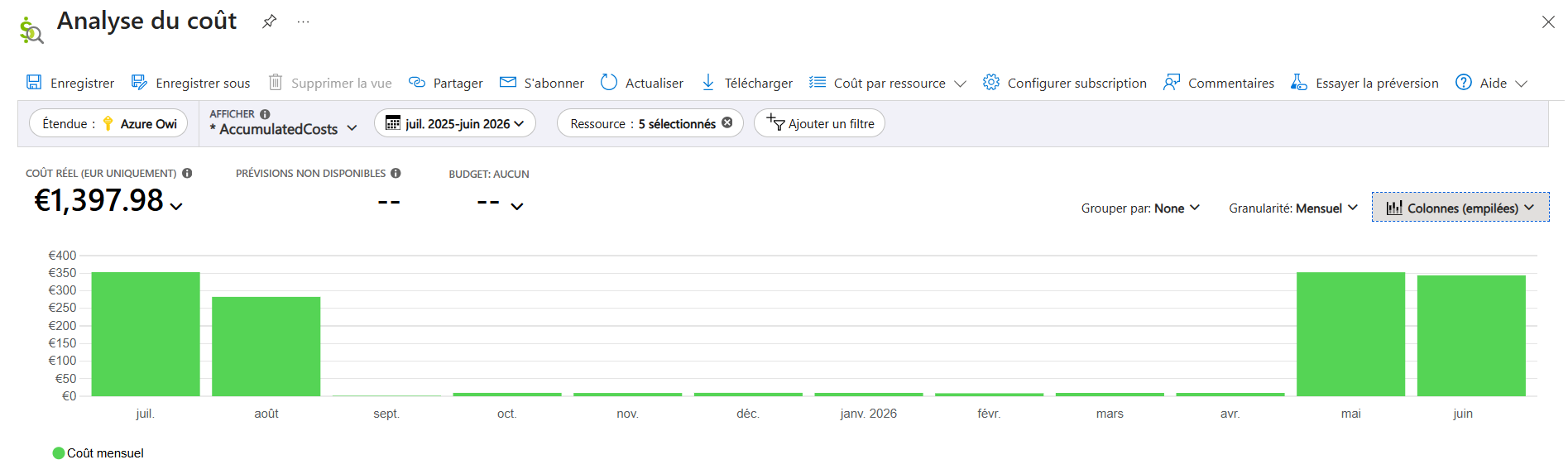Image resolution: width=1568 pixels, height=474 pixels.
Task: Expand Coût par ressource dropdown chevron
Action: [x=960, y=84]
